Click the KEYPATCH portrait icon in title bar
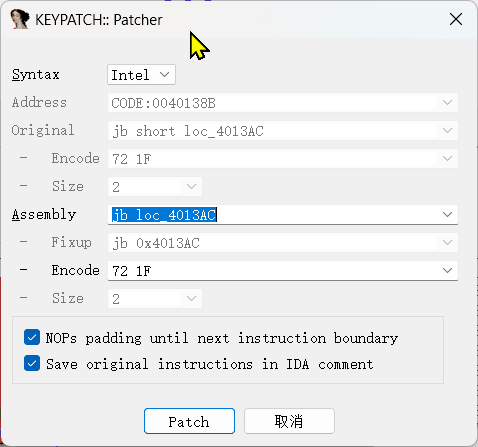The width and height of the screenshot is (478, 447). [x=20, y=19]
